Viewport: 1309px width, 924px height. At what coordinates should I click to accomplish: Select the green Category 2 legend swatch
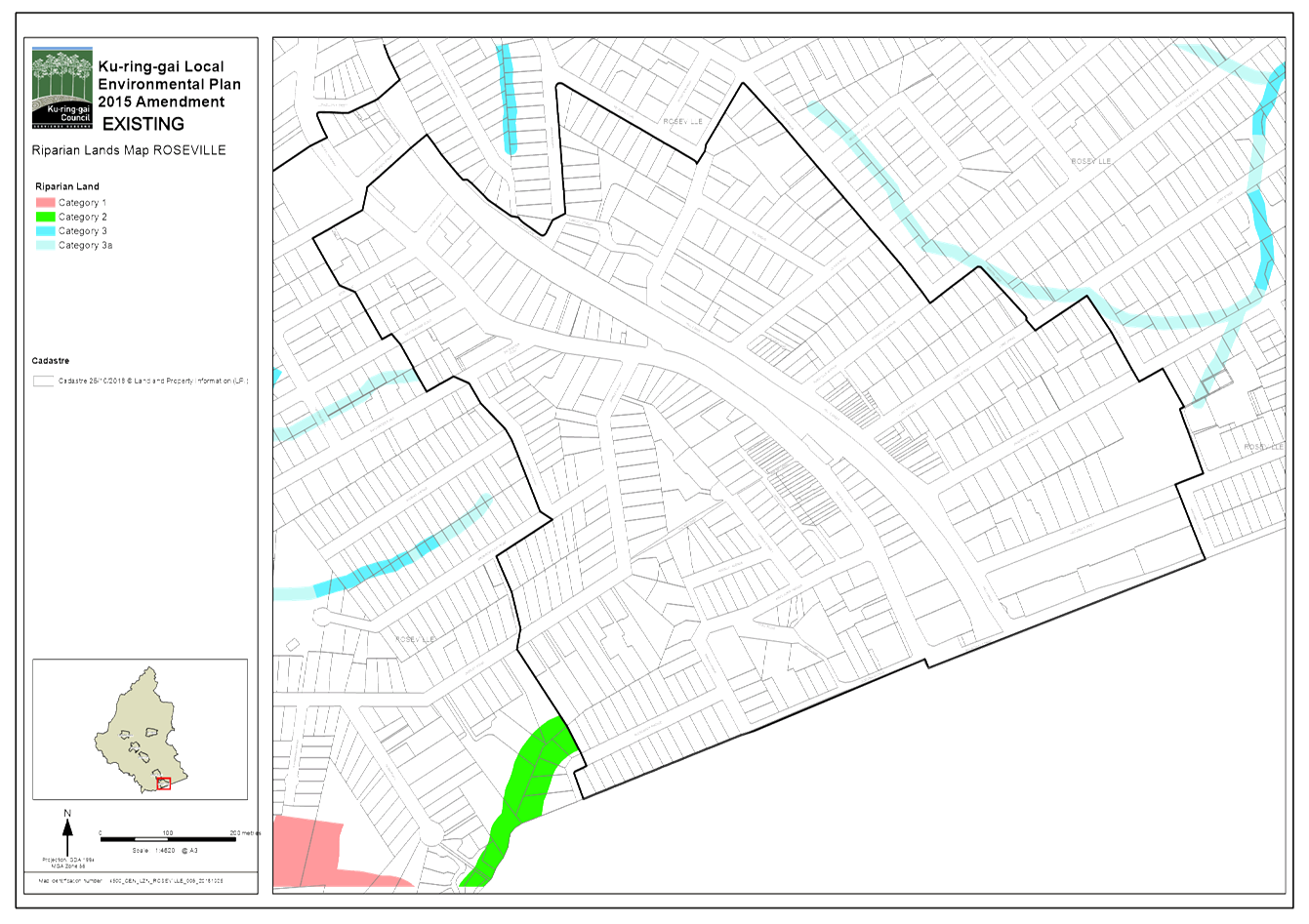coord(45,218)
